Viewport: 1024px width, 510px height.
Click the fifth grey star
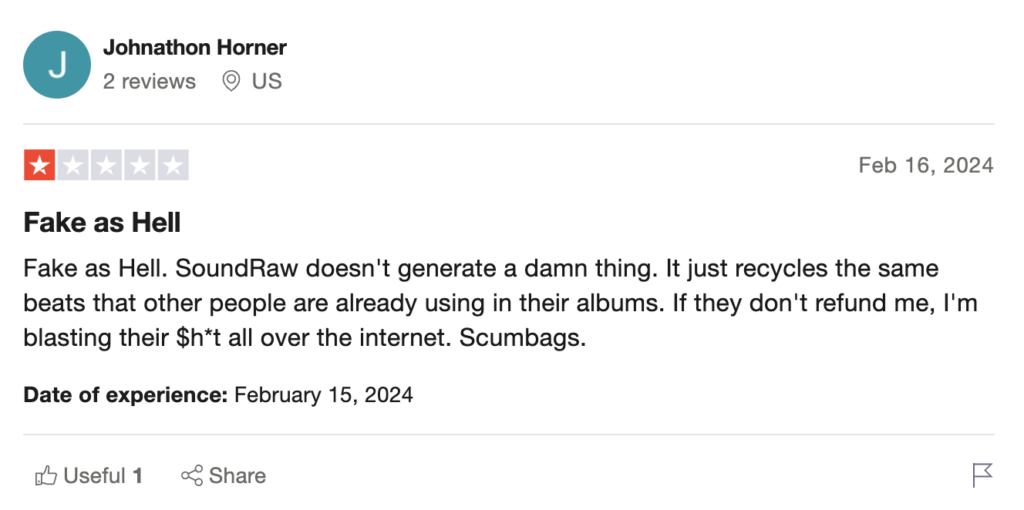coord(173,165)
